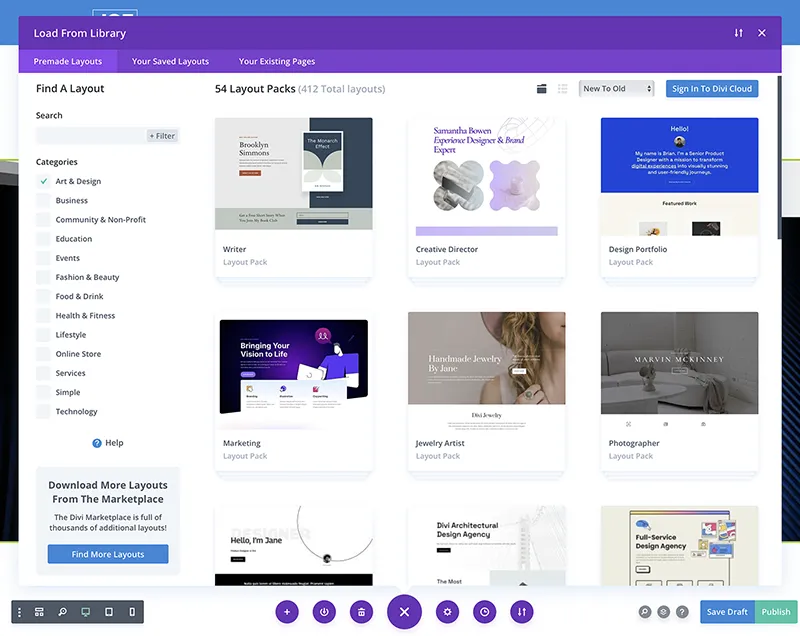Click purple portability arrows icon in bottom bar
Screen dimensions: 800x636
point(522,612)
